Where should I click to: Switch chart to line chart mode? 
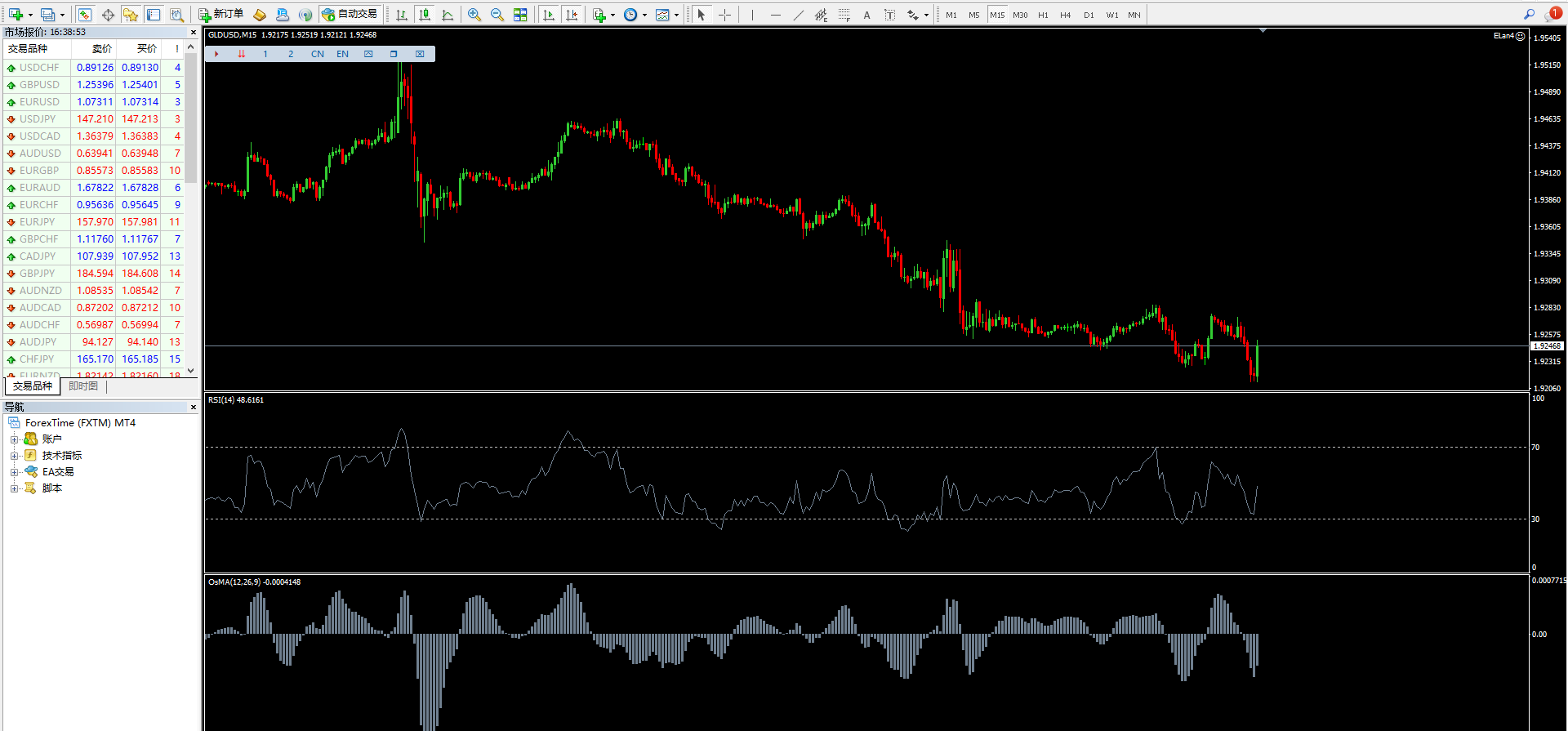[448, 15]
